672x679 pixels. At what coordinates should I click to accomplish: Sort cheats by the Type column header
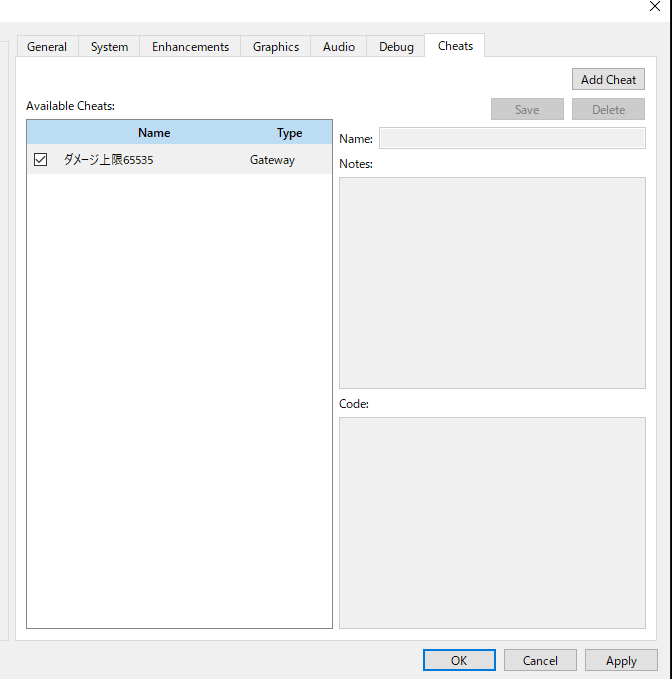click(x=289, y=133)
